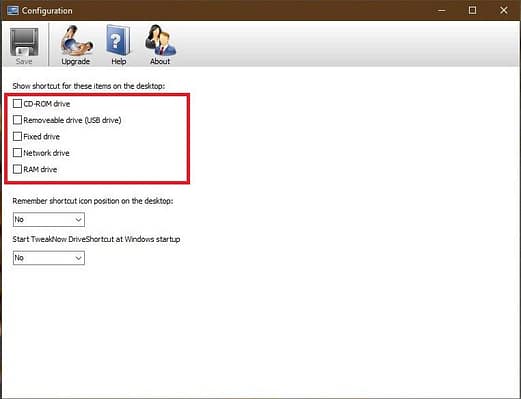Enable the CD-ROM drive checkbox
The height and width of the screenshot is (399, 521).
(17, 103)
